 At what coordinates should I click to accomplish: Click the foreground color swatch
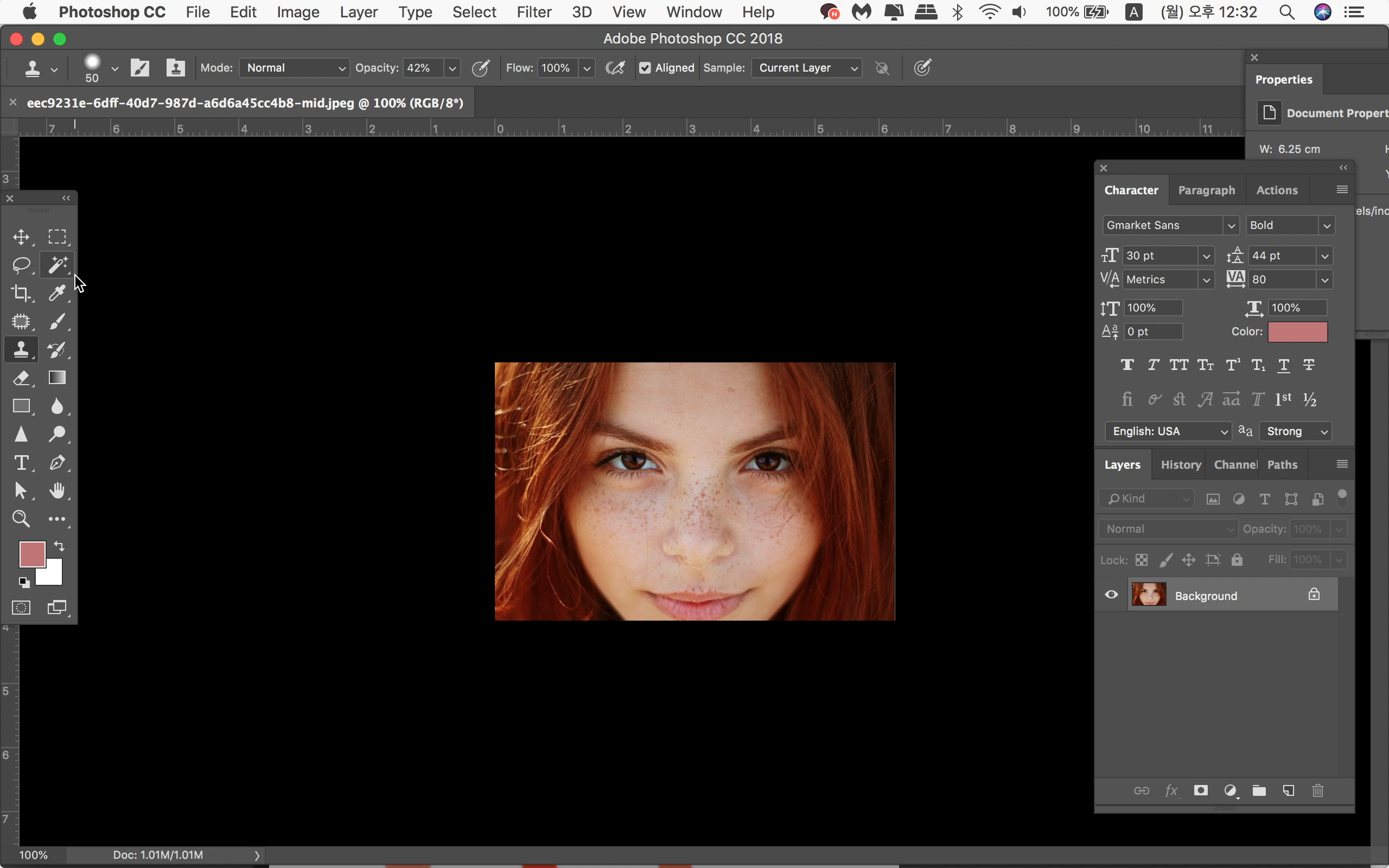tap(31, 553)
